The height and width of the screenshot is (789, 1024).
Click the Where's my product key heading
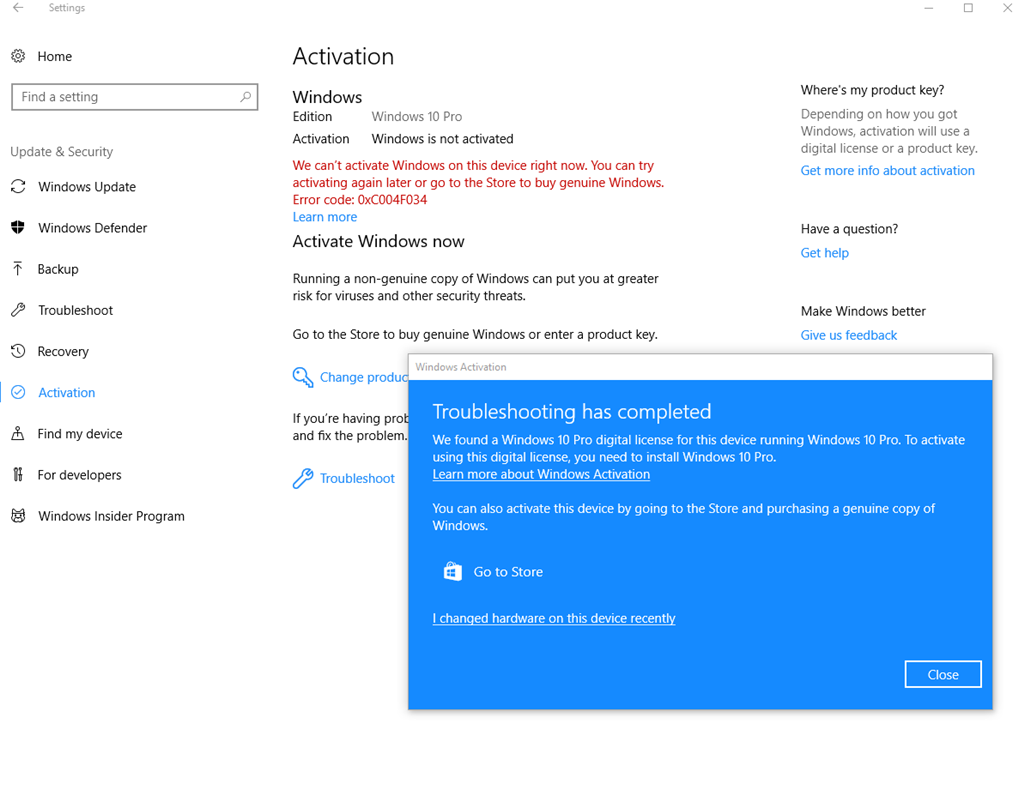tap(872, 90)
